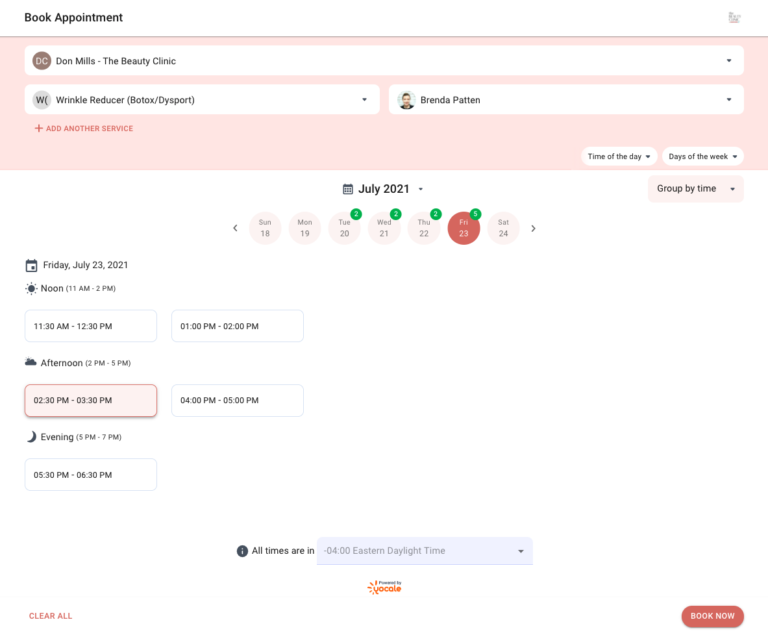Click Brenda Patten's profile photo
Screen dimensions: 768x633
coord(406,100)
